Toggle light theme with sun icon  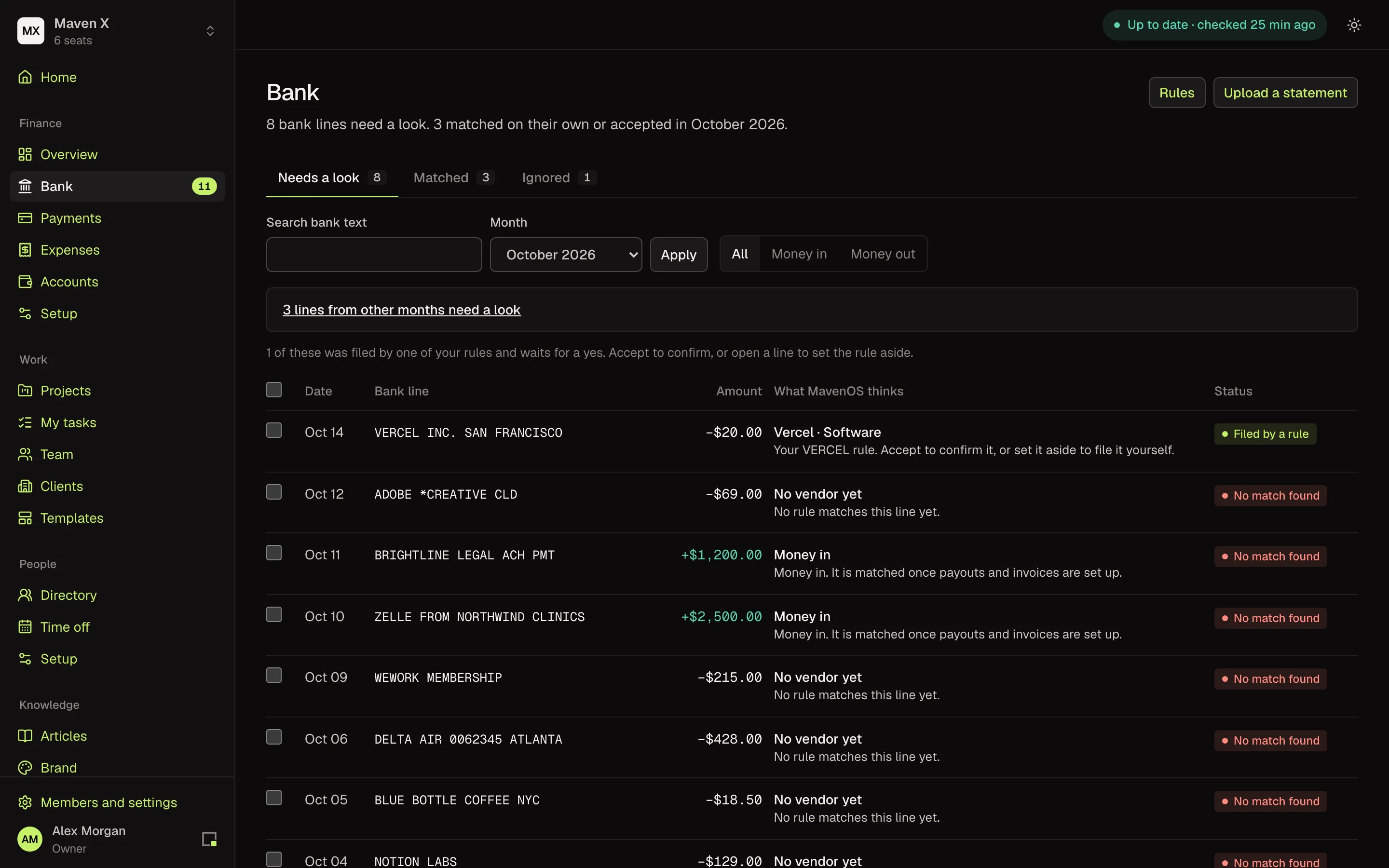pyautogui.click(x=1354, y=25)
